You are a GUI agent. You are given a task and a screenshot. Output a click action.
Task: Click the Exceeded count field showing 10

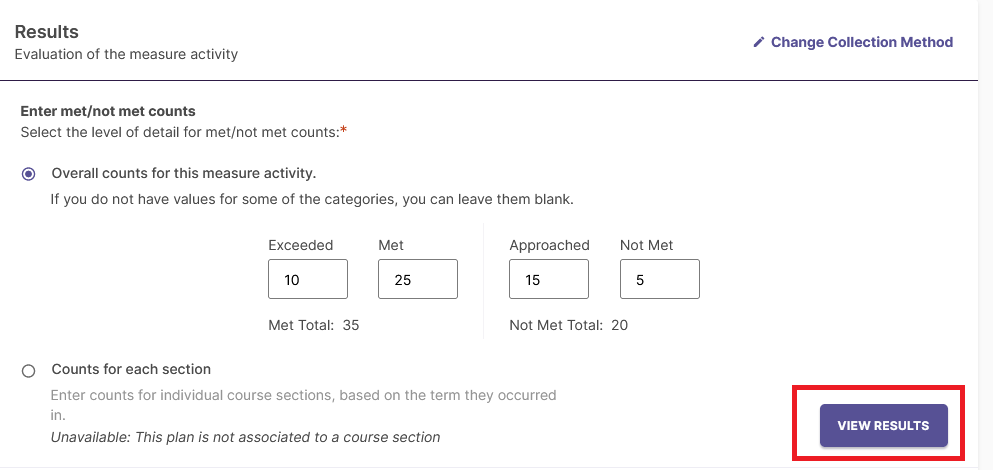tap(308, 279)
